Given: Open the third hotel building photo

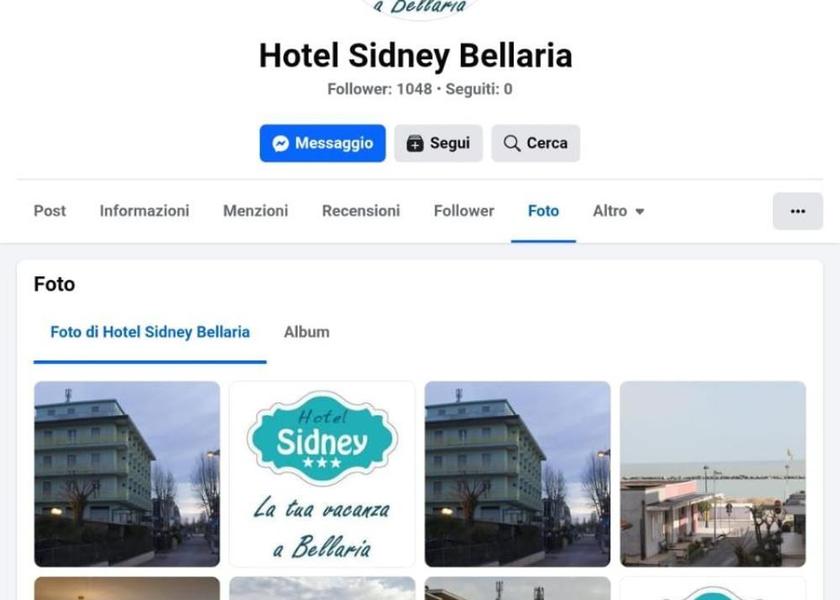Looking at the screenshot, I should click(518, 474).
